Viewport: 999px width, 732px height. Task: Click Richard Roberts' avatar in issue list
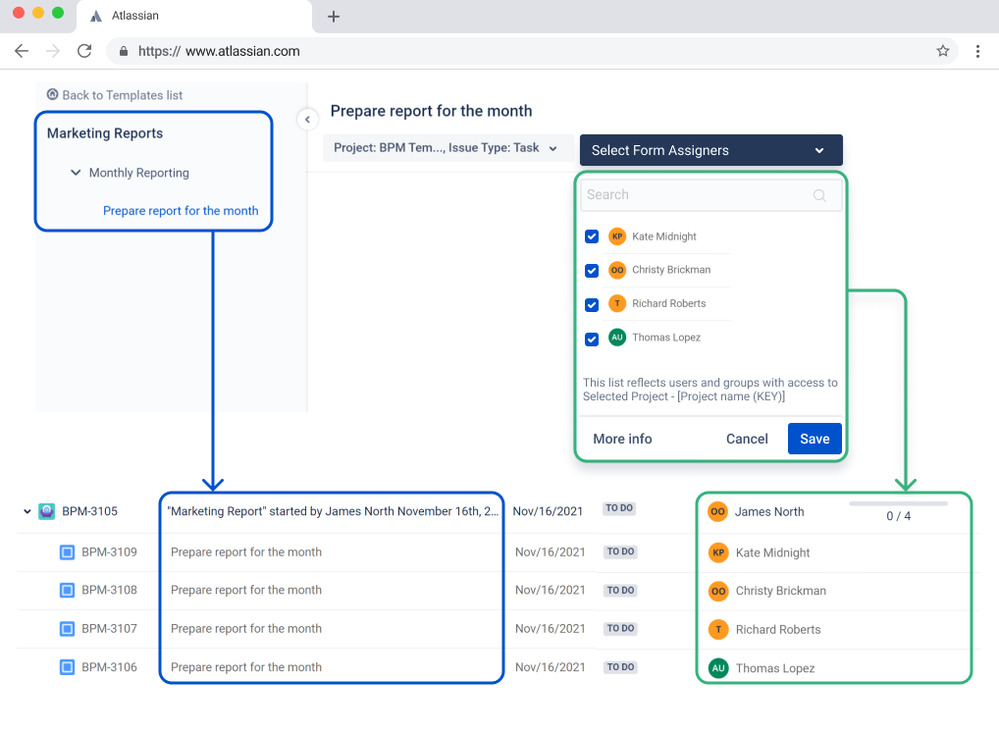[x=718, y=629]
